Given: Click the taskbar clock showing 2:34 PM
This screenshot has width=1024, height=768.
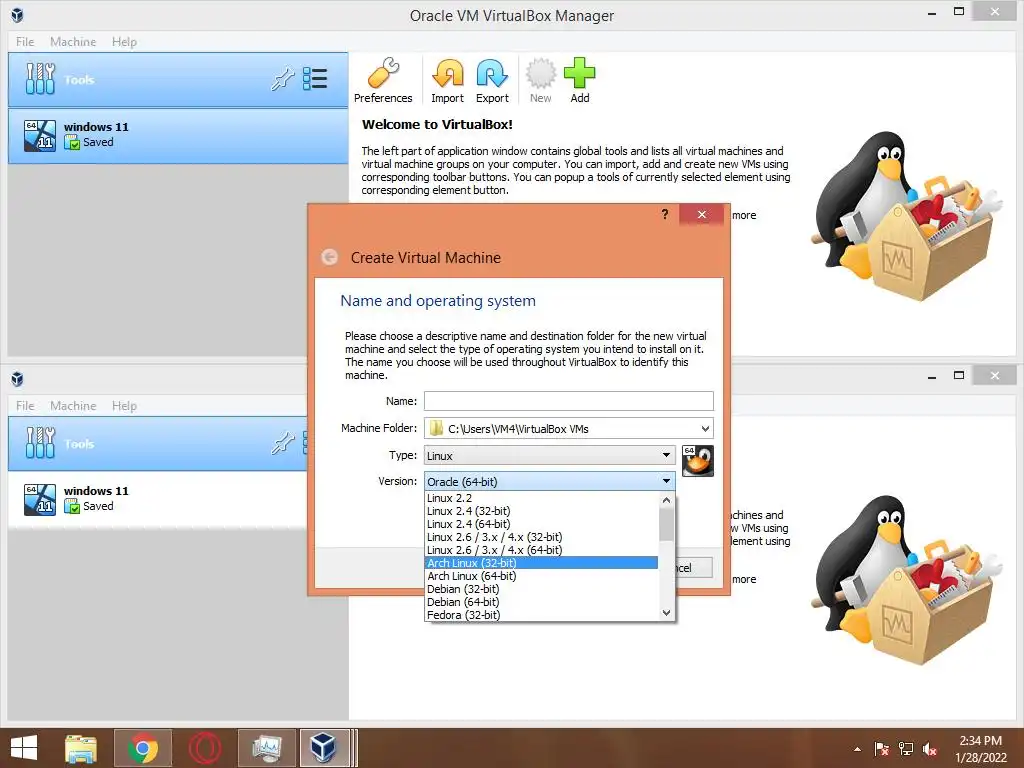Looking at the screenshot, I should coord(980,749).
